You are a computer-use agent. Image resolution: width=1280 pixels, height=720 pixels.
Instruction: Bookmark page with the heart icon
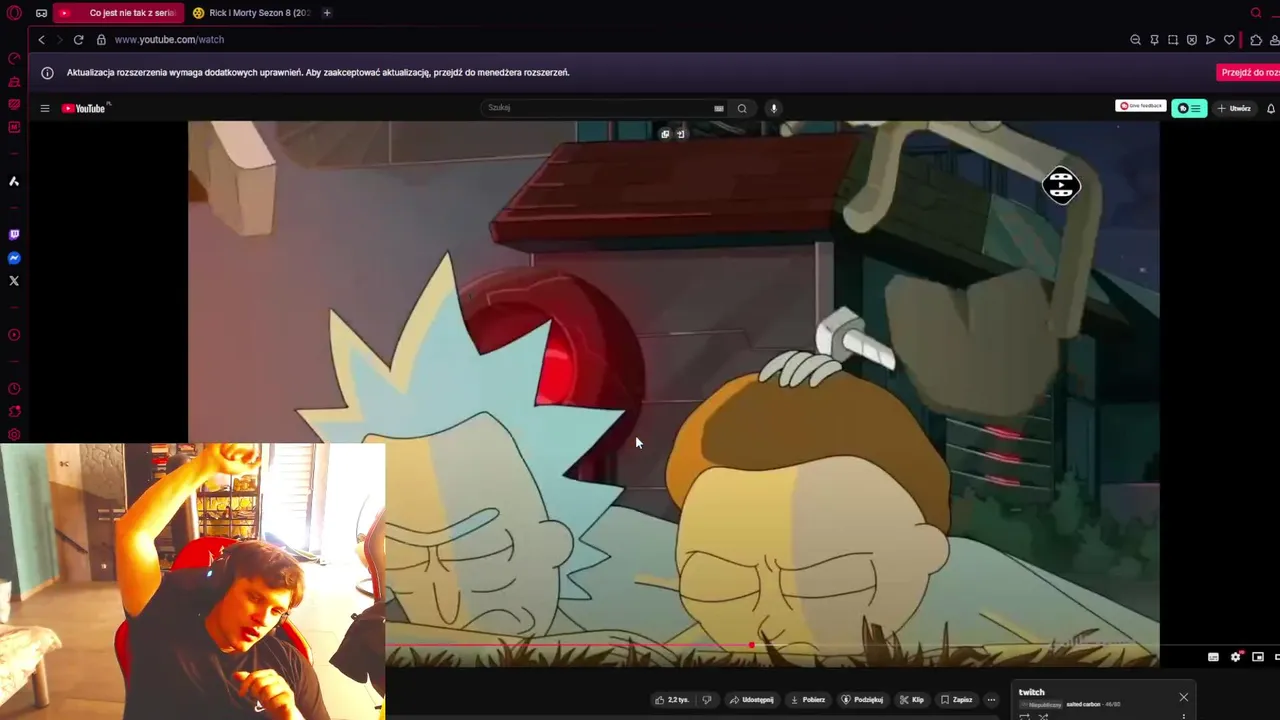(x=1229, y=40)
